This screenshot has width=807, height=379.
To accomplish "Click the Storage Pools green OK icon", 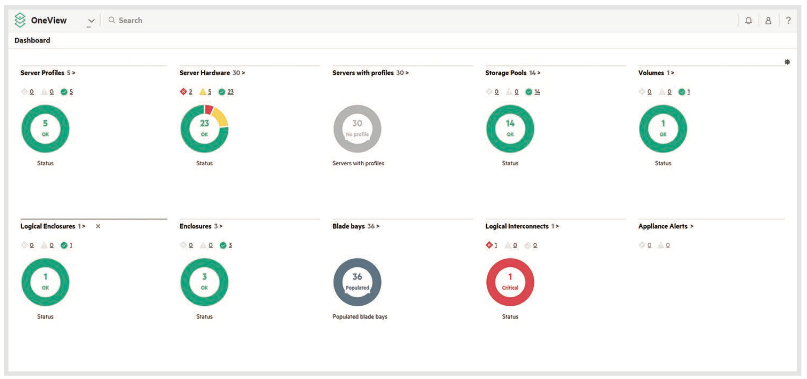I will [x=529, y=92].
